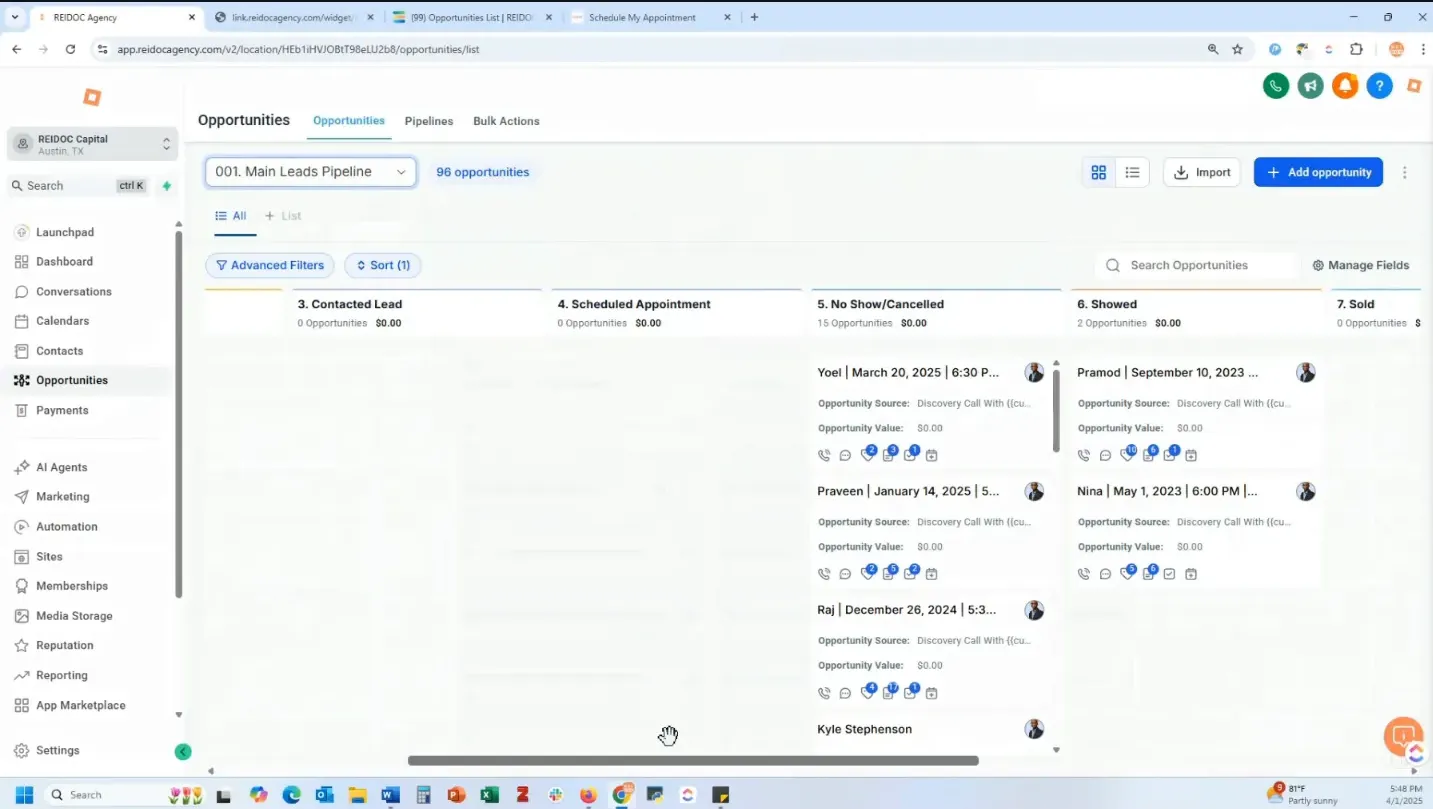Open the megaphone announcements icon
Viewport: 1433px width, 809px height.
pos(1311,86)
